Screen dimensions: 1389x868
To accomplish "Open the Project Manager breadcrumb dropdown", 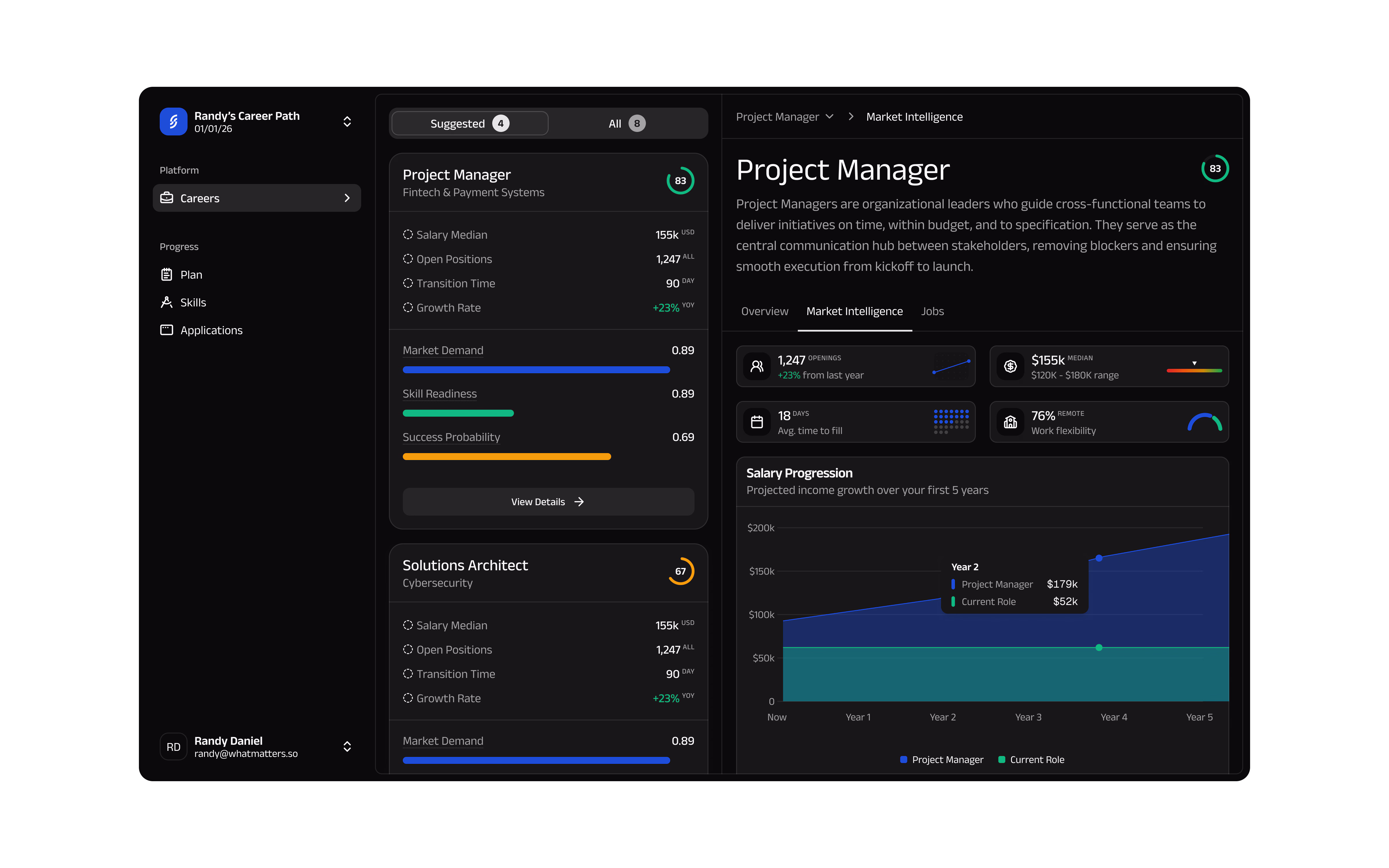I will tap(784, 117).
